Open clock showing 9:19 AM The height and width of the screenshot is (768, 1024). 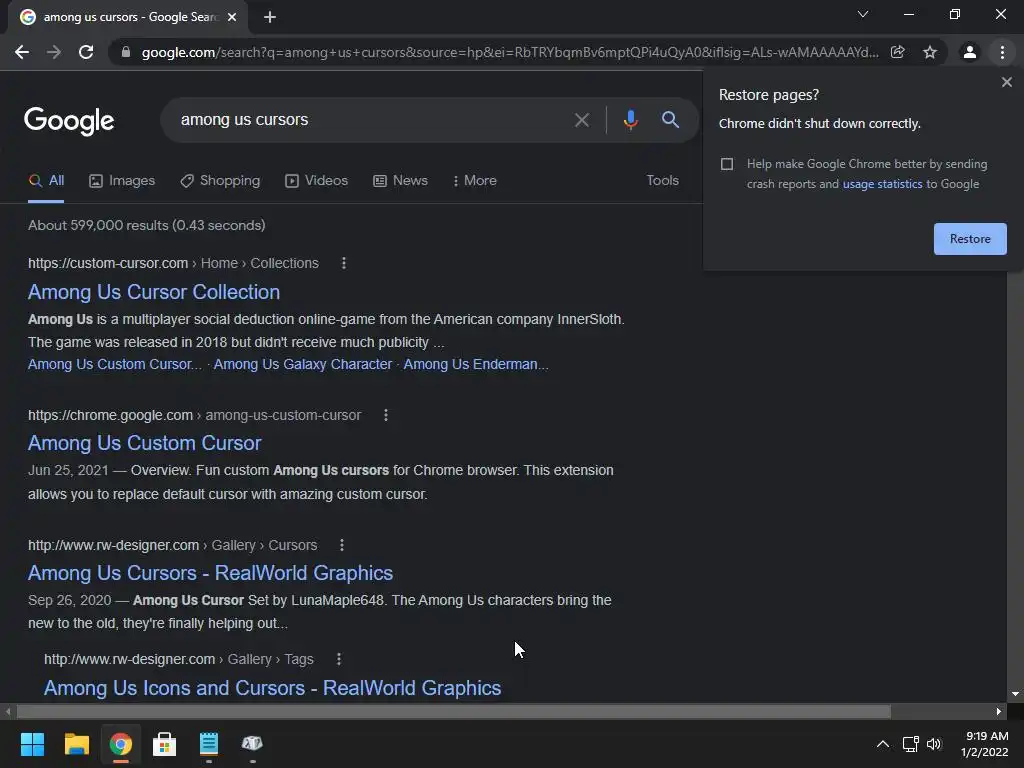pyautogui.click(x=985, y=744)
